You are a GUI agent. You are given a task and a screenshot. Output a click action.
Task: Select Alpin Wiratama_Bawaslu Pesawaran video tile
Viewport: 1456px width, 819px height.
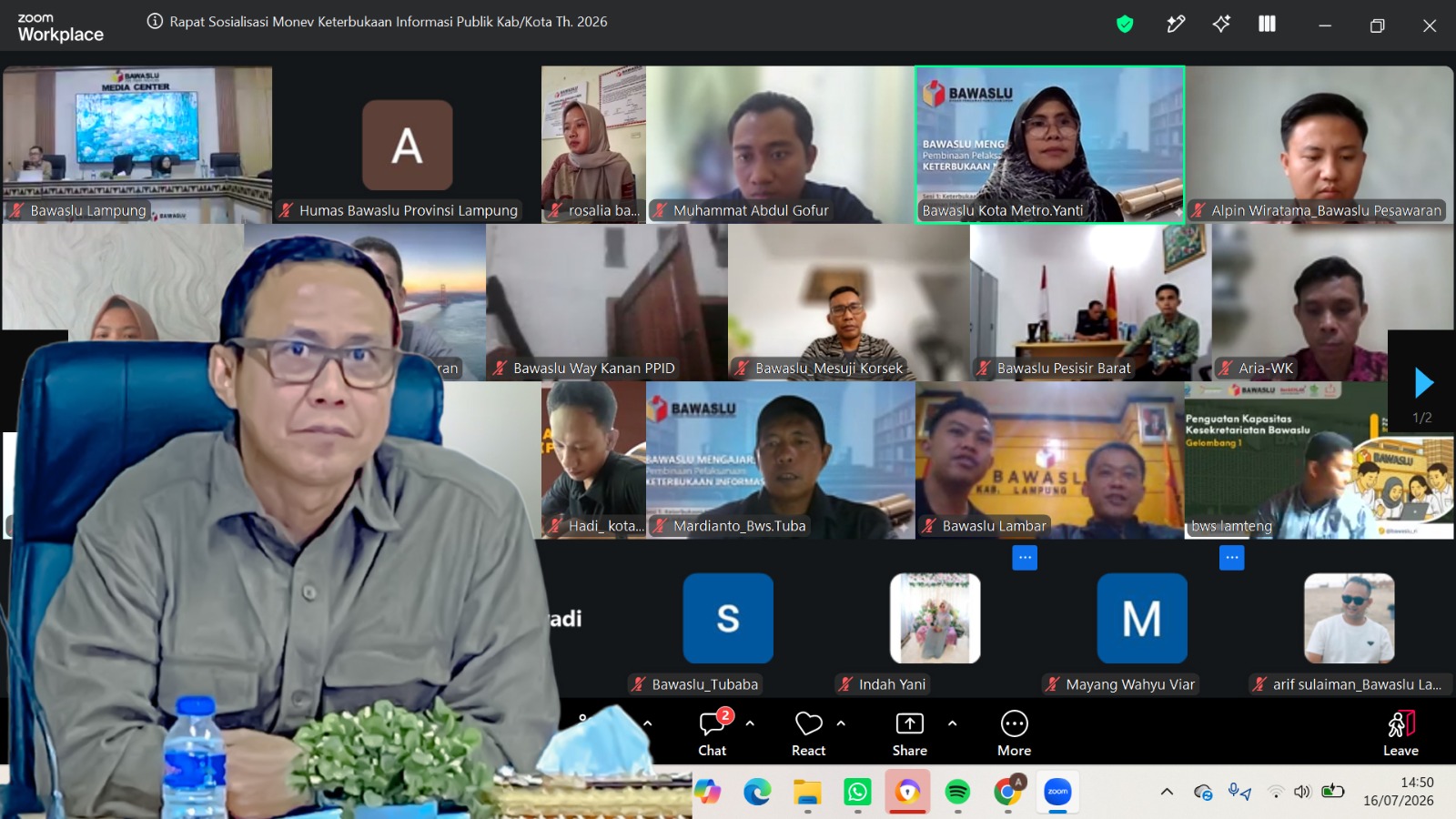pyautogui.click(x=1319, y=145)
